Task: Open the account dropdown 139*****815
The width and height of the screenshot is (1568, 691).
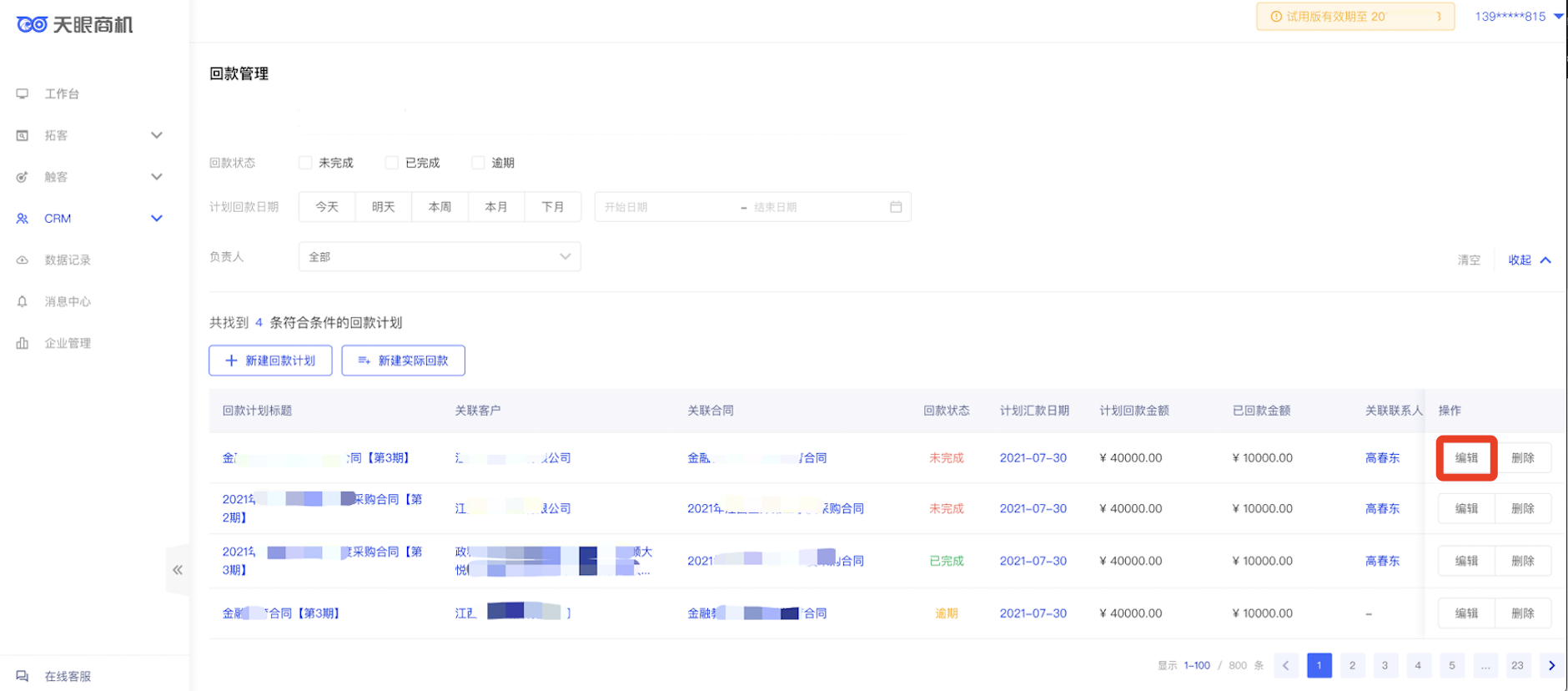Action: tap(1519, 17)
